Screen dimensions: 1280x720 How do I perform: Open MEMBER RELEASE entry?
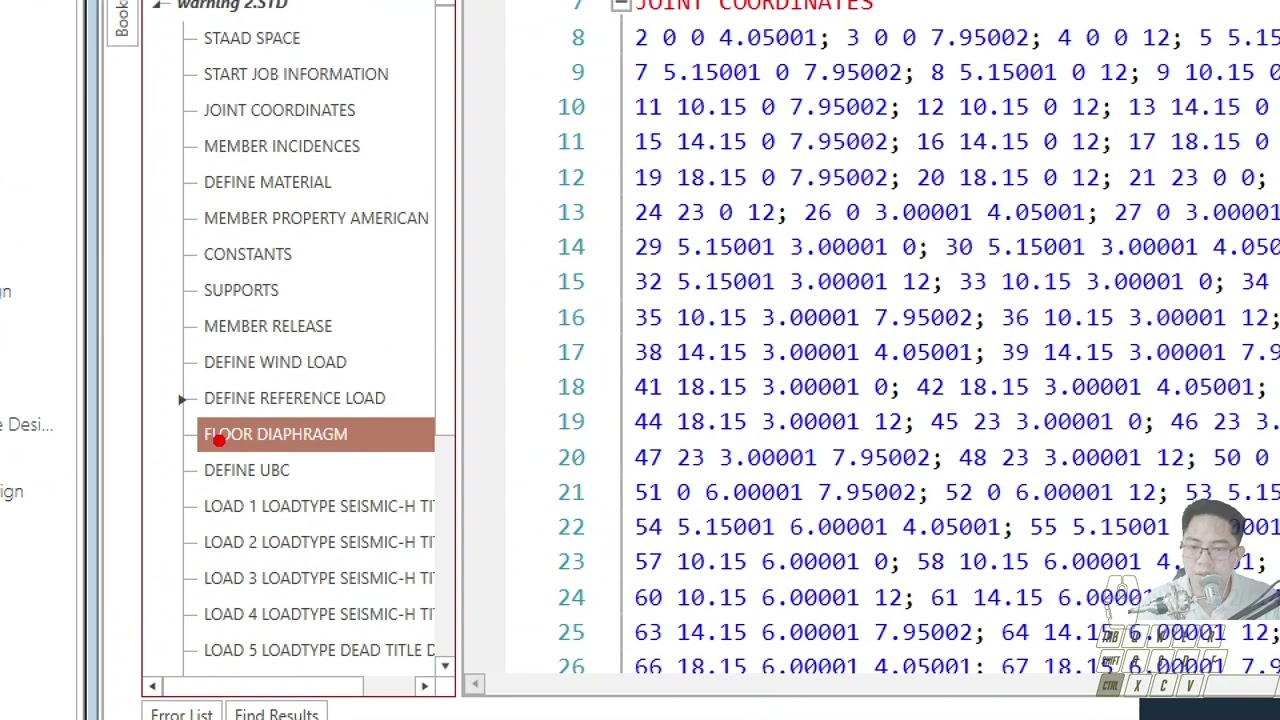[x=267, y=326]
